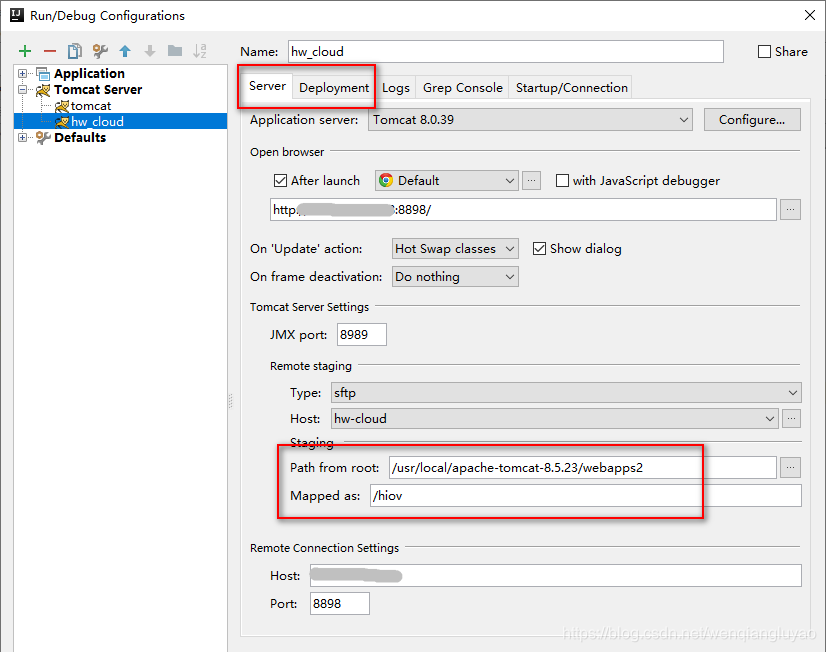The height and width of the screenshot is (652, 826).
Task: Click the Edit Defaults wrench icon
Action: coord(100,51)
